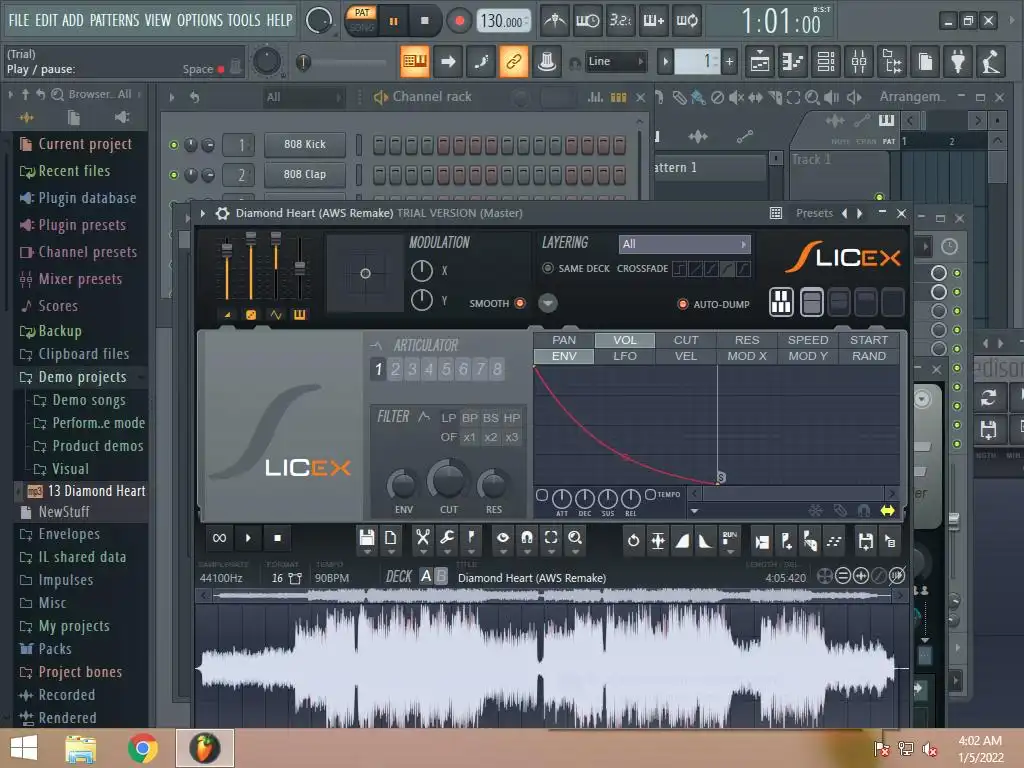This screenshot has width=1024, height=768.
Task: Toggle the metronome icon
Action: tap(555, 21)
